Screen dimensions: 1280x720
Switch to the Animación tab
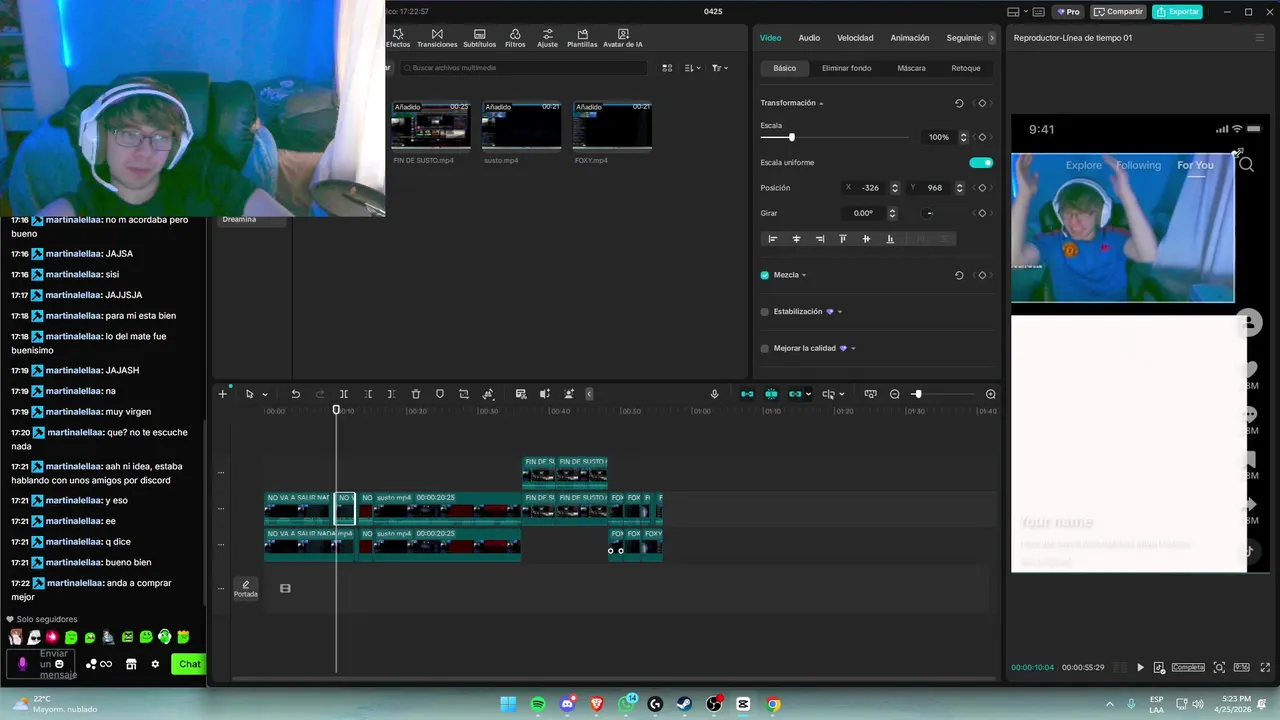(x=910, y=38)
